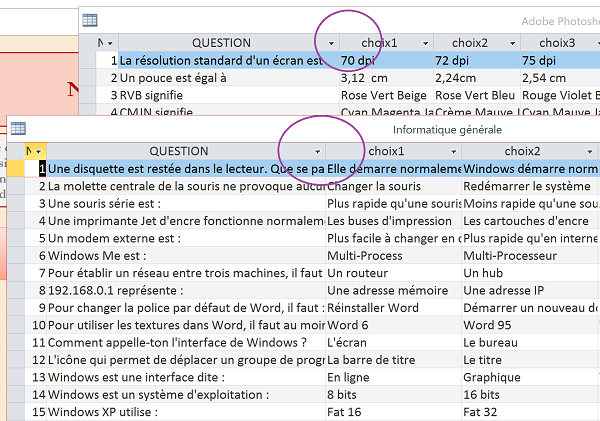Open the choix1 dropdown arrow in the Adobe Photoshop table
Viewport: 600px width, 421px height.
[x=426, y=43]
